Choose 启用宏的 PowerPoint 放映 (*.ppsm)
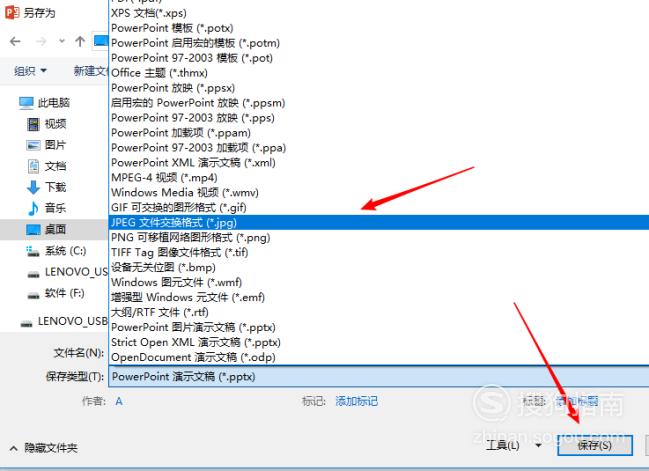The width and height of the screenshot is (649, 471). [x=379, y=103]
